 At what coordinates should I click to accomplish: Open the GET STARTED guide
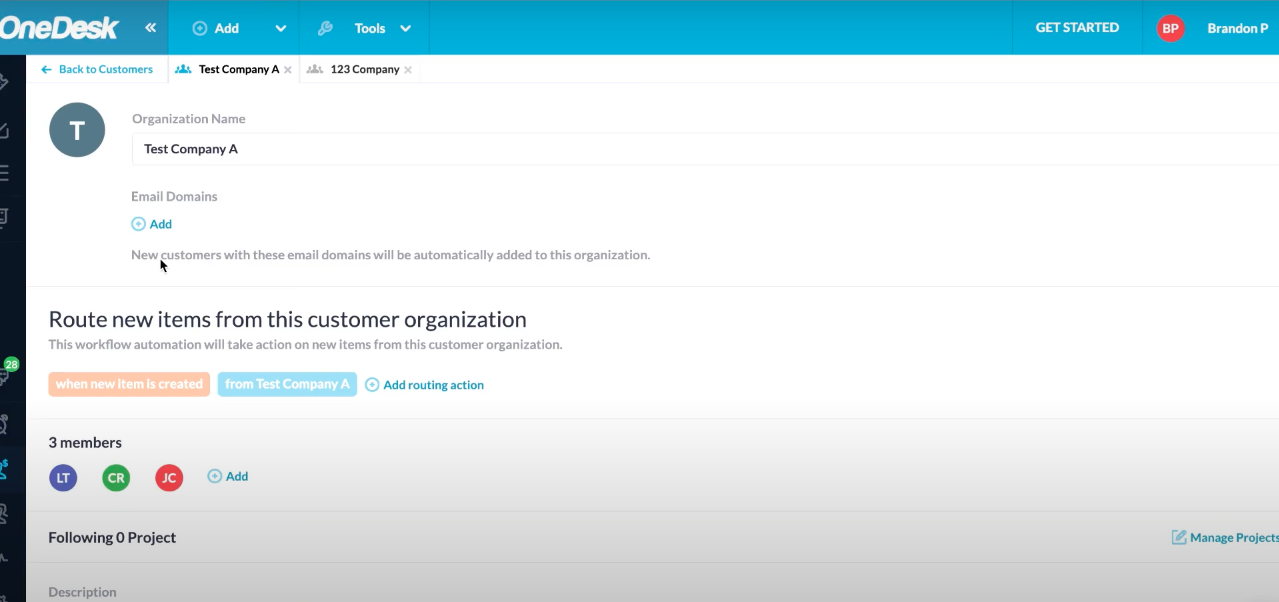1077,28
